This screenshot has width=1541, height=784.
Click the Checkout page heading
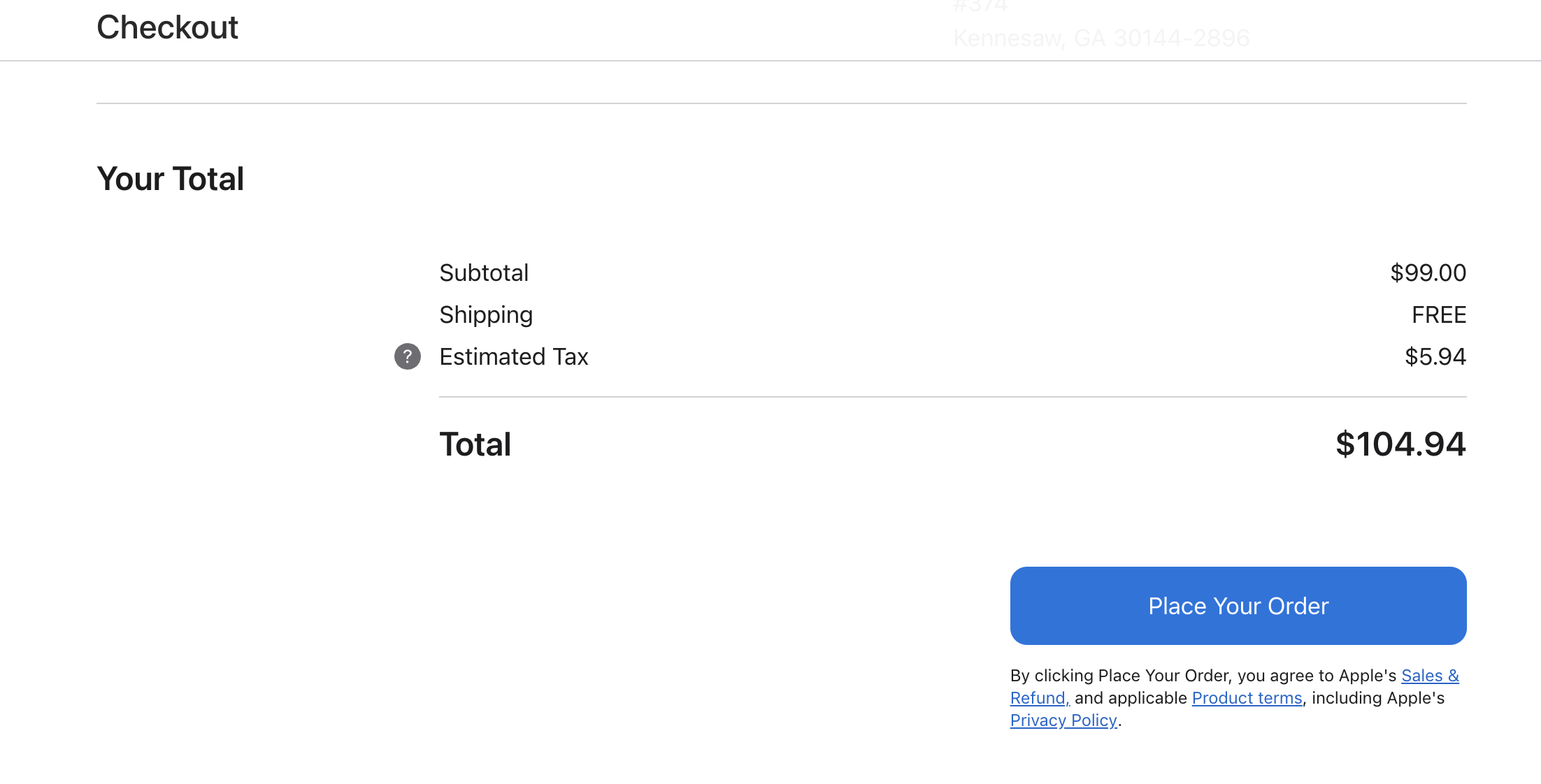pos(168,27)
